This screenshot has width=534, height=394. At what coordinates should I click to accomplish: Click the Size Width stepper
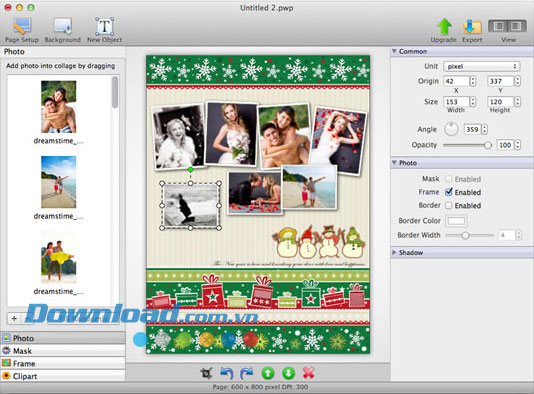(473, 101)
